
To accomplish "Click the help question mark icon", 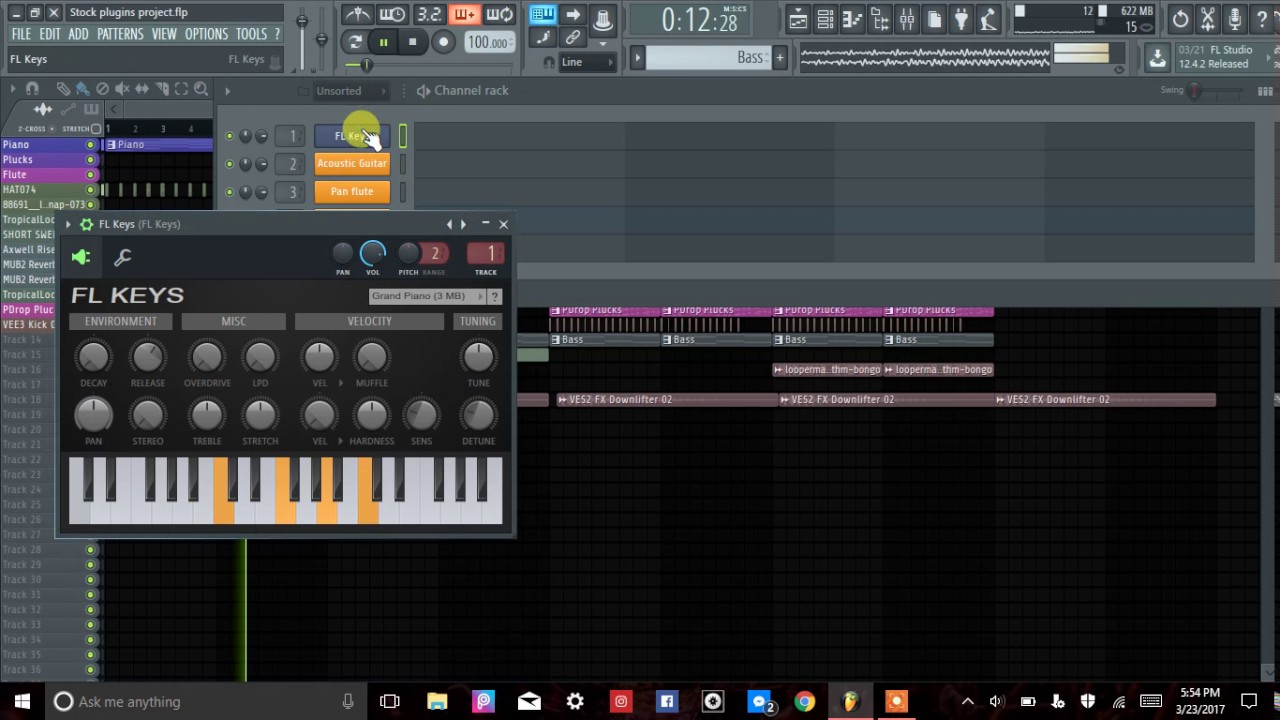I will point(1261,19).
